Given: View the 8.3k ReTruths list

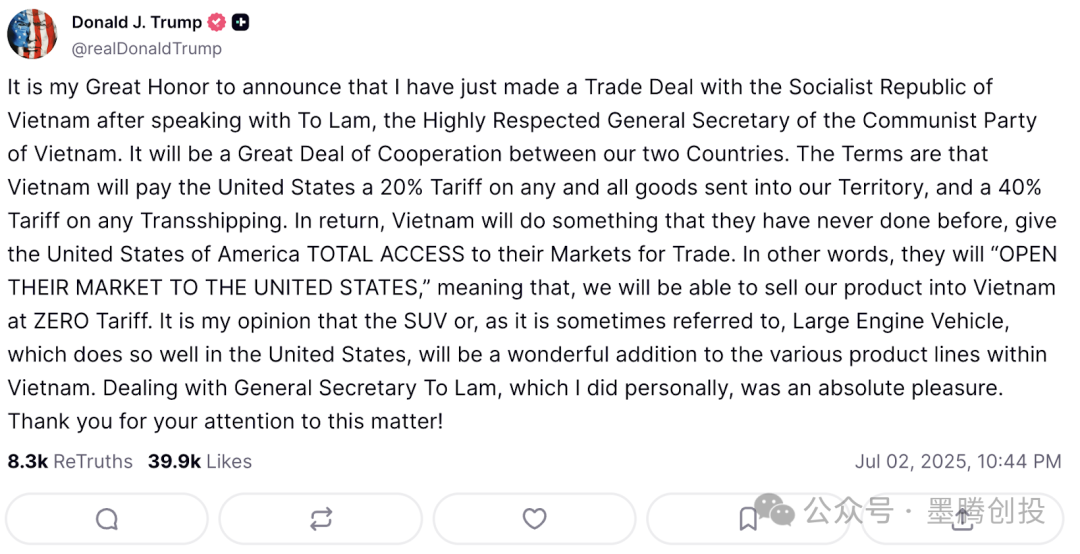Looking at the screenshot, I should click(x=70, y=461).
